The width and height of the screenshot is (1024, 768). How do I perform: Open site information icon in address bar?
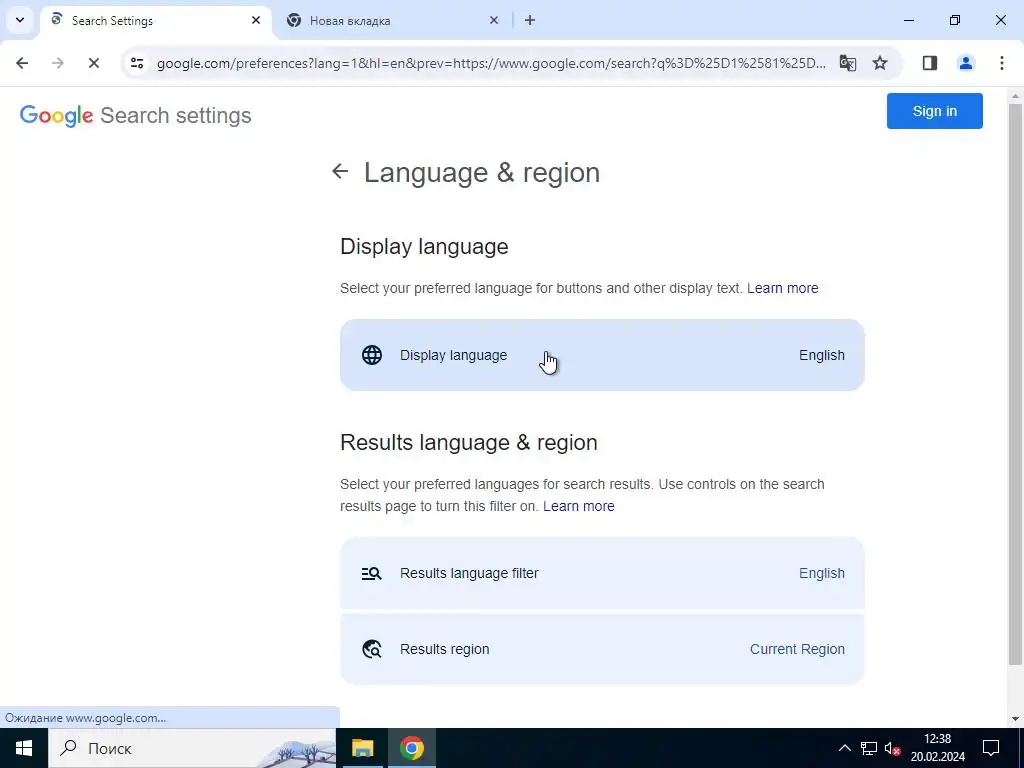(137, 63)
